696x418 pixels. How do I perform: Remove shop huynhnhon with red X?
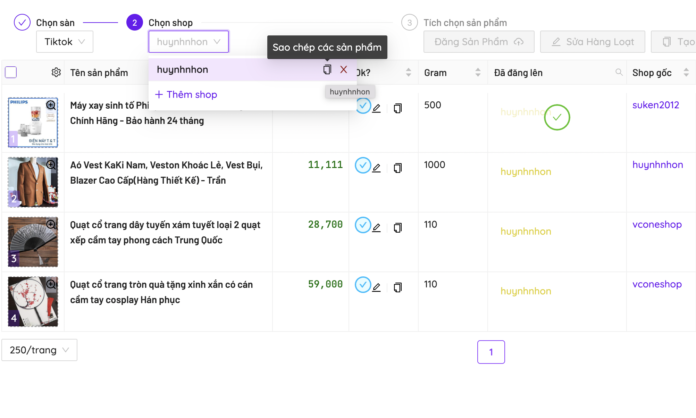click(344, 70)
